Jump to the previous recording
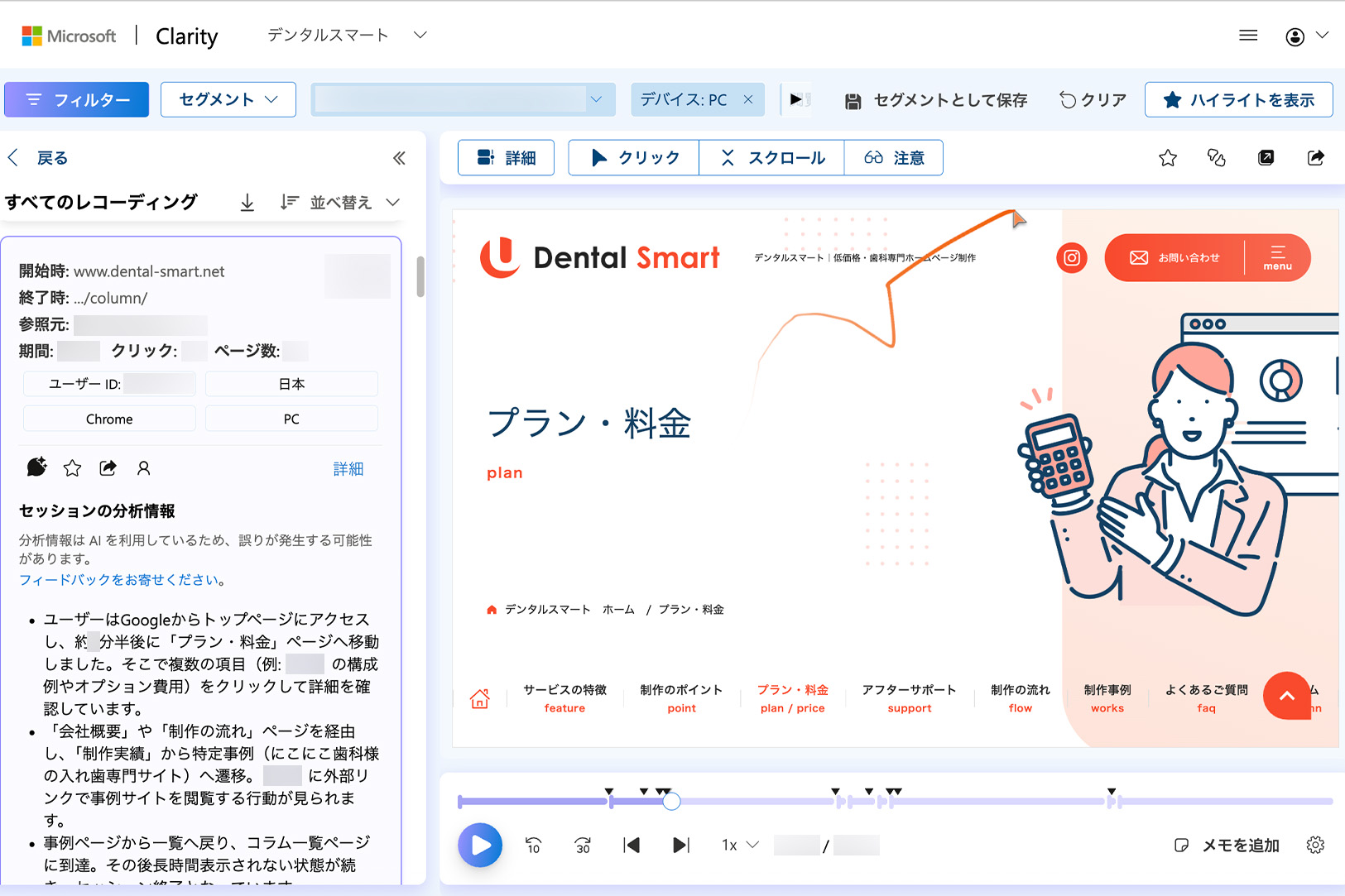This screenshot has height=896, width=1345. click(x=632, y=845)
